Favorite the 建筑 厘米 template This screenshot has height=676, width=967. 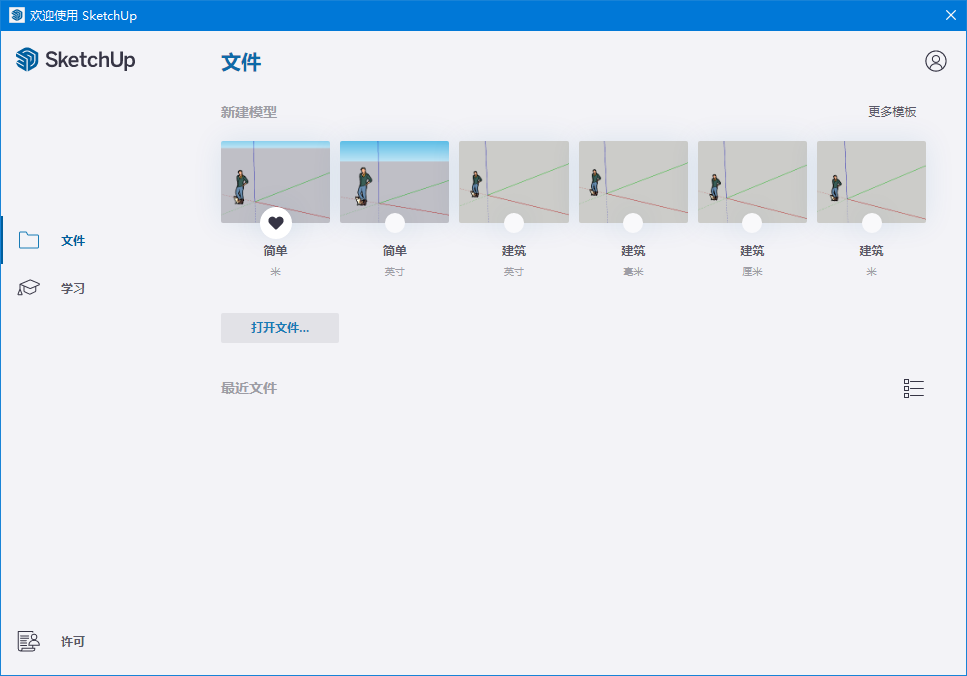[x=751, y=222]
